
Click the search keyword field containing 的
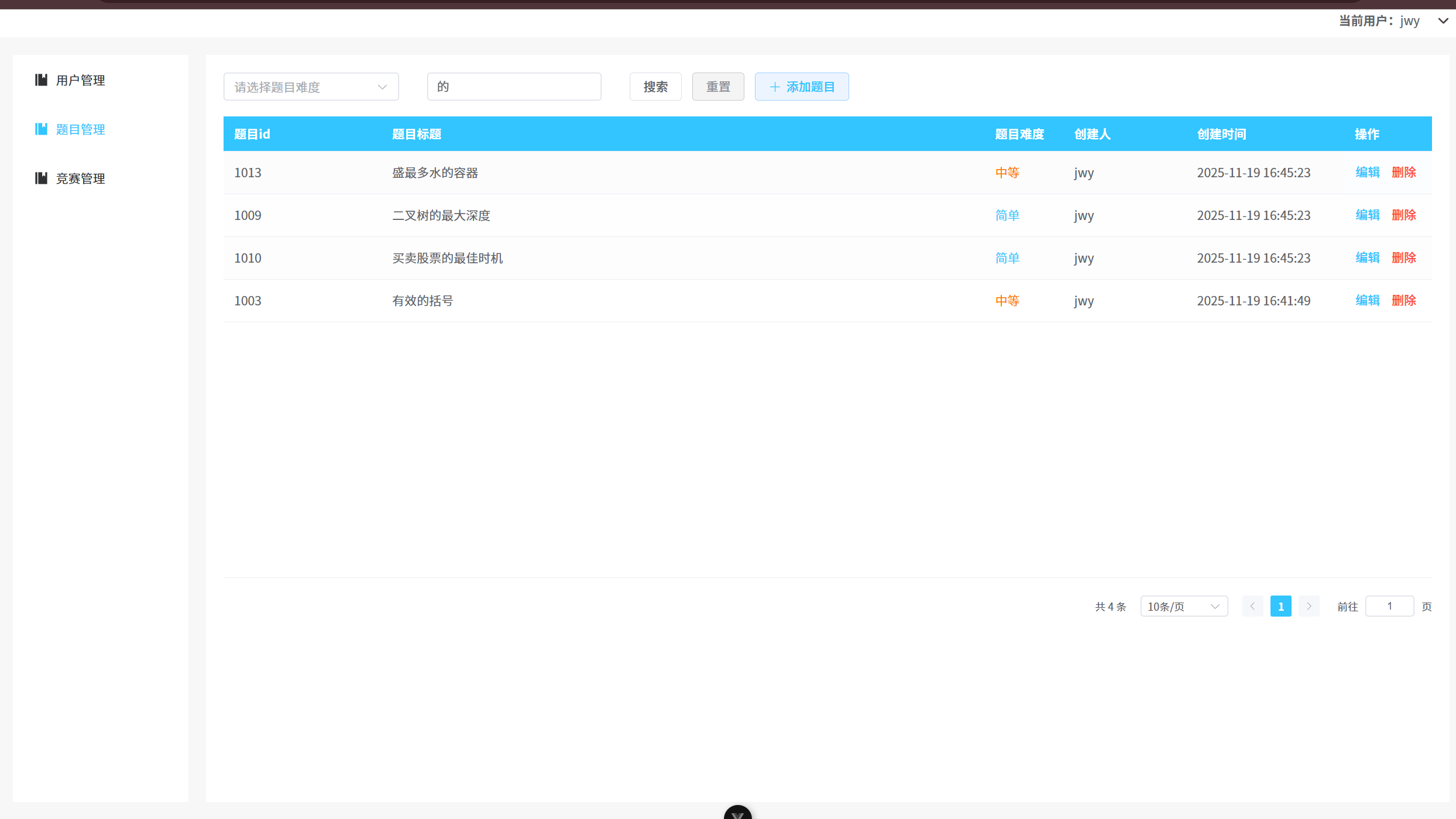click(x=514, y=86)
